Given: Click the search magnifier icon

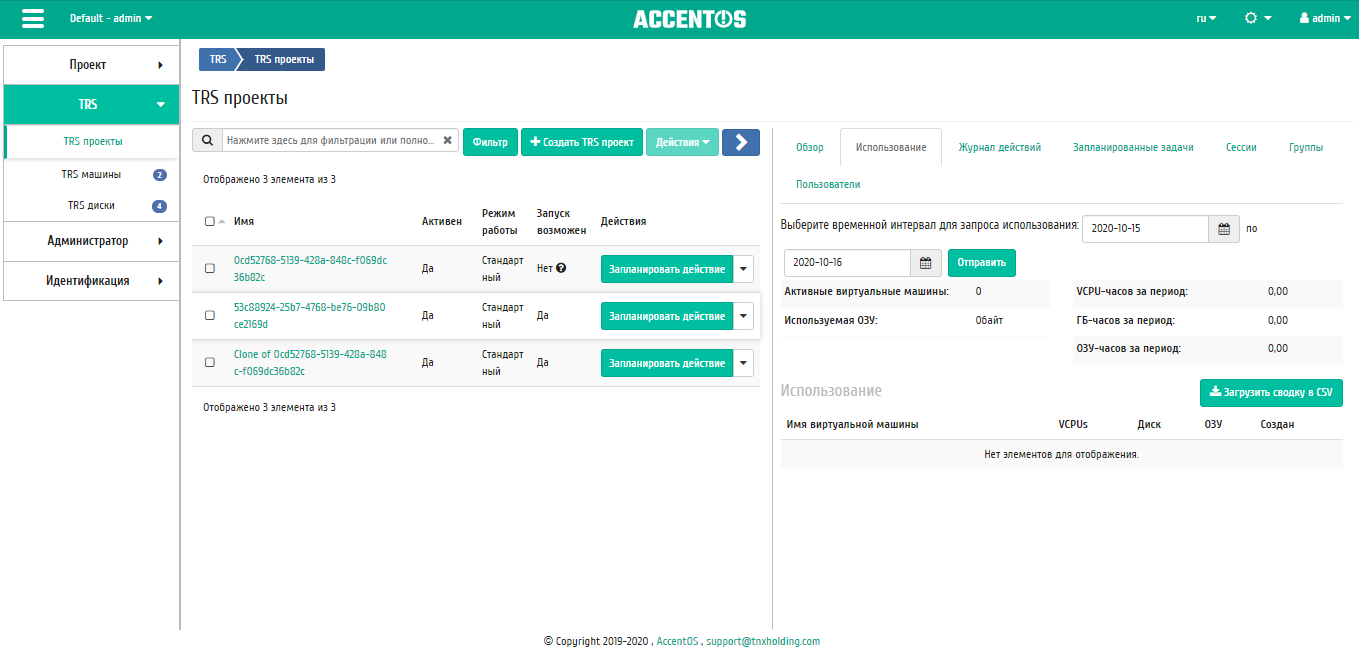Looking at the screenshot, I should (x=207, y=141).
